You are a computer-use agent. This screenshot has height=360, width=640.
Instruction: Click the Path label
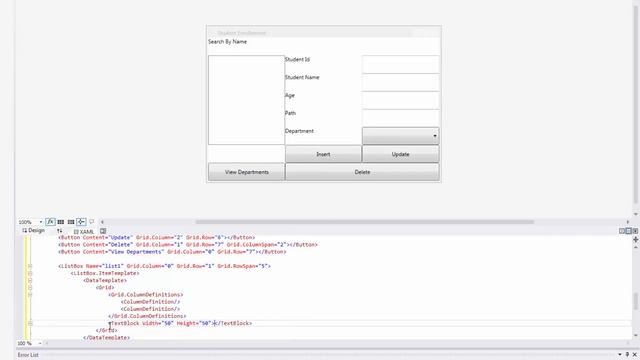pos(290,113)
